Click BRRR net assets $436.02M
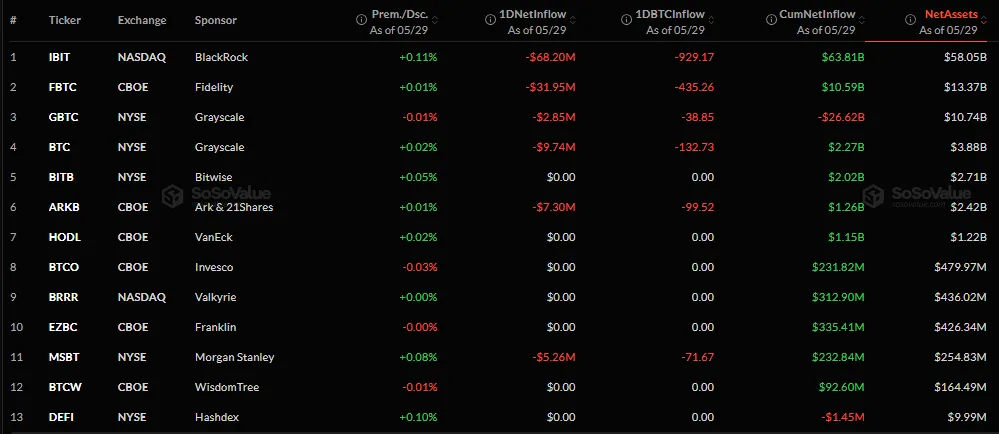The height and width of the screenshot is (434, 999). pyautogui.click(x=961, y=297)
